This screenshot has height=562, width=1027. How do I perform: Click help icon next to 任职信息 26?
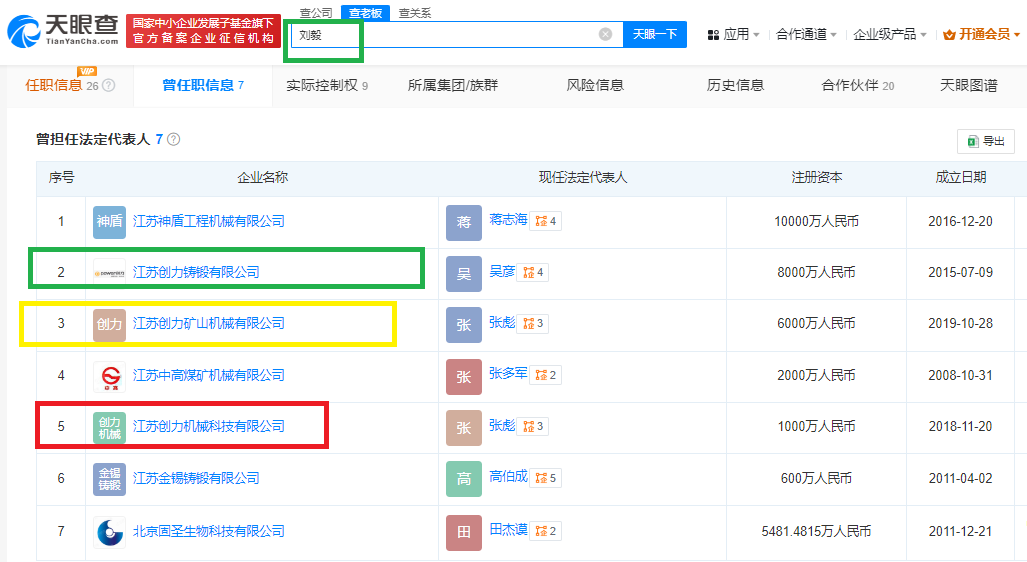point(109,86)
